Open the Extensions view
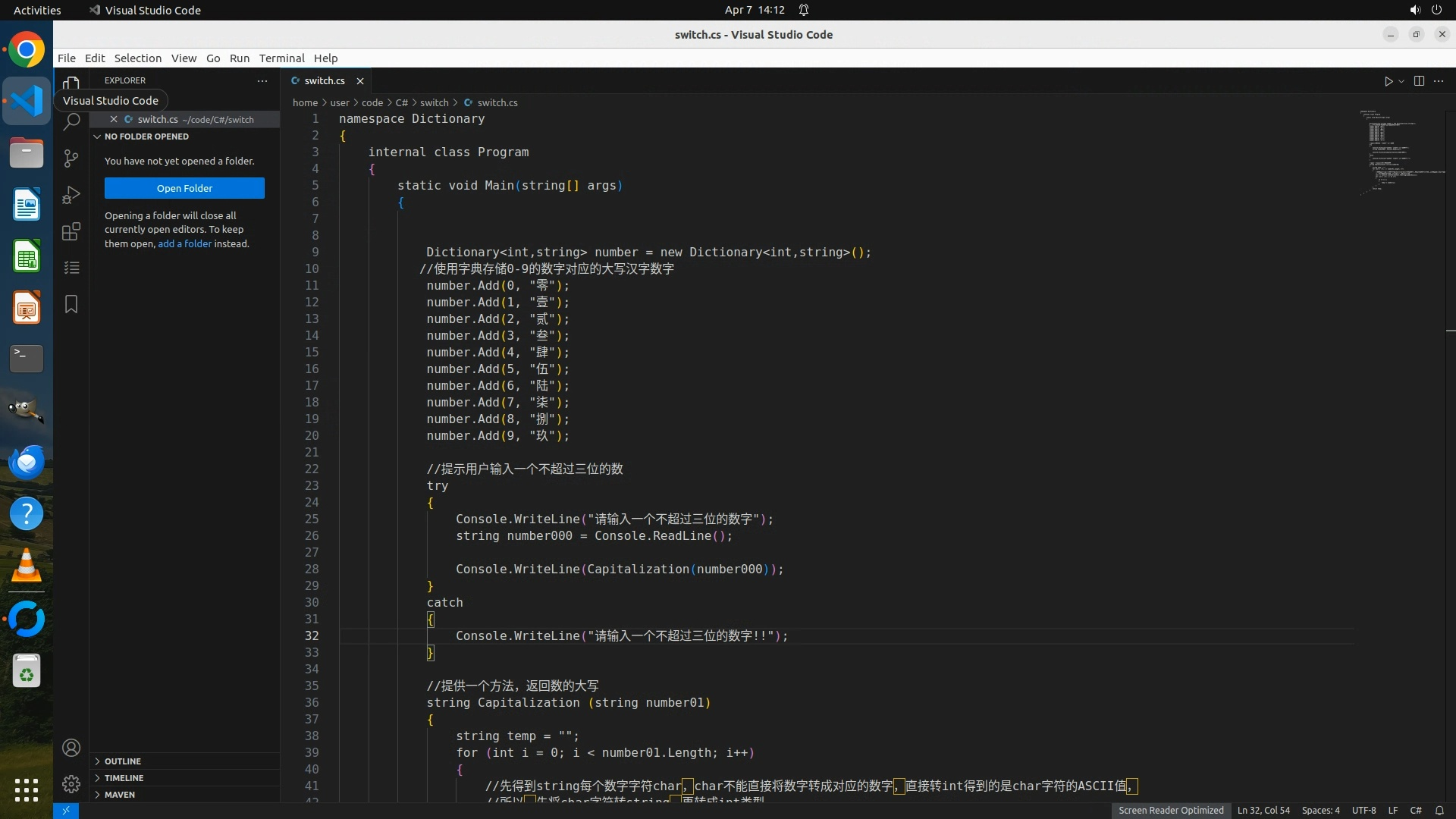This screenshot has width=1456, height=819. point(71,231)
